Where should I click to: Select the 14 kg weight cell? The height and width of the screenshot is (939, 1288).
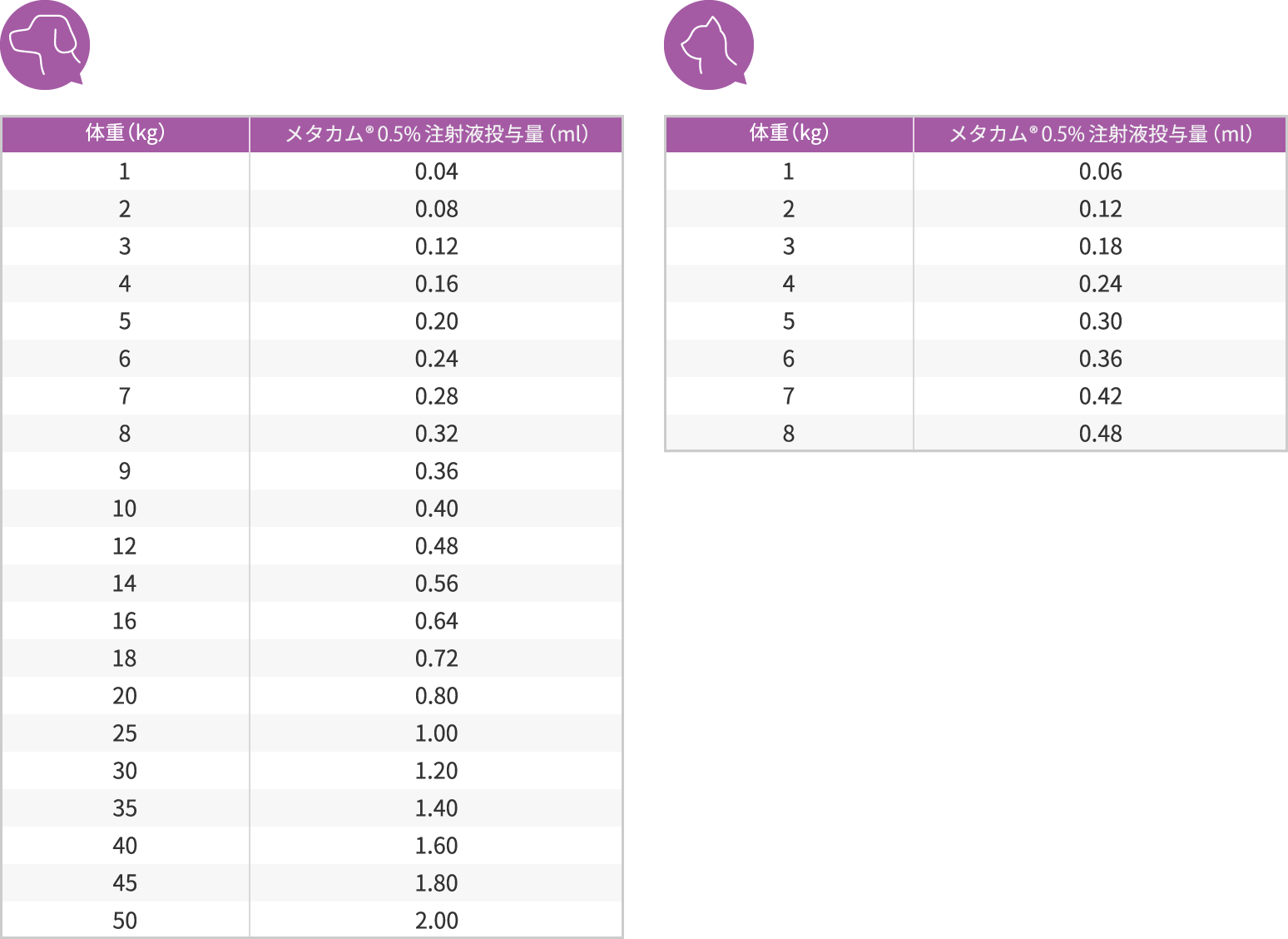[125, 584]
